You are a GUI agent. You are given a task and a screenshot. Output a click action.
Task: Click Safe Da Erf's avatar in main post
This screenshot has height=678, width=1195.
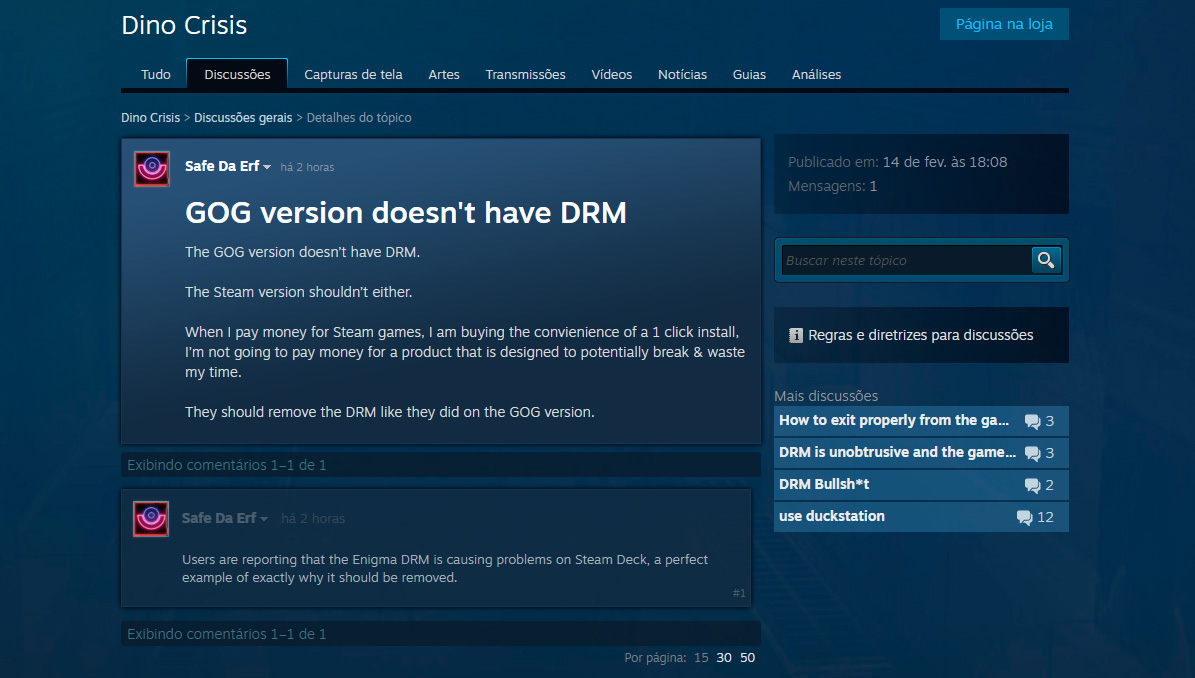(x=152, y=169)
